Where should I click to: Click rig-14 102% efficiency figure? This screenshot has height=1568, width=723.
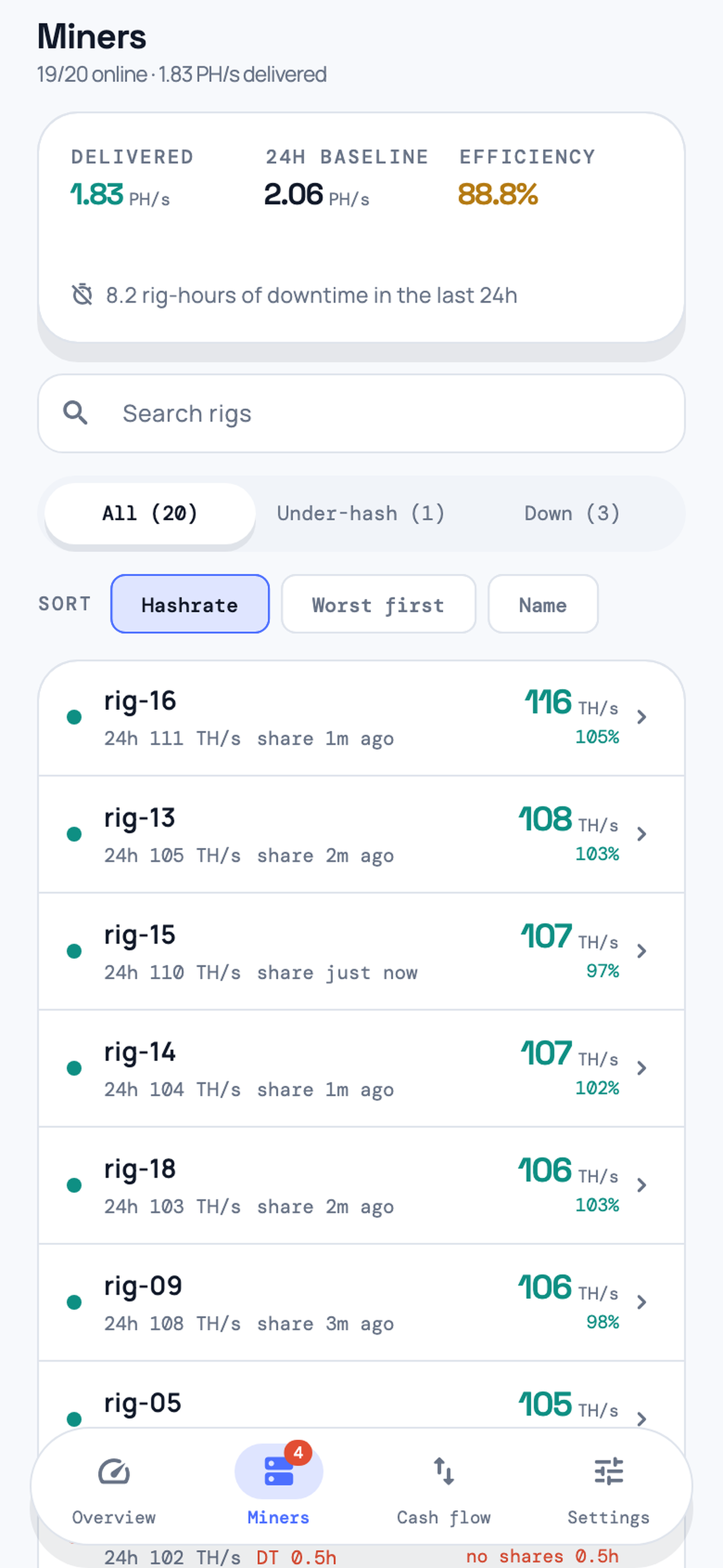597,1087
